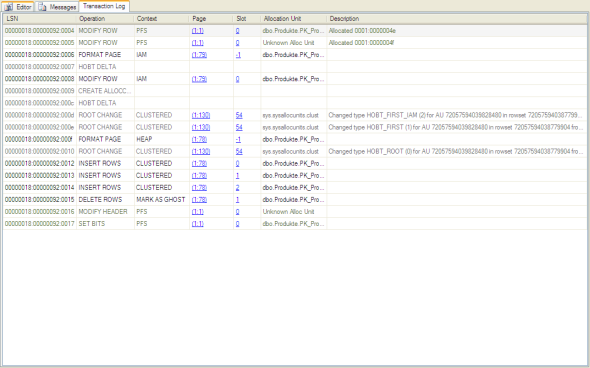Sort by the Slot column header

click(x=247, y=18)
